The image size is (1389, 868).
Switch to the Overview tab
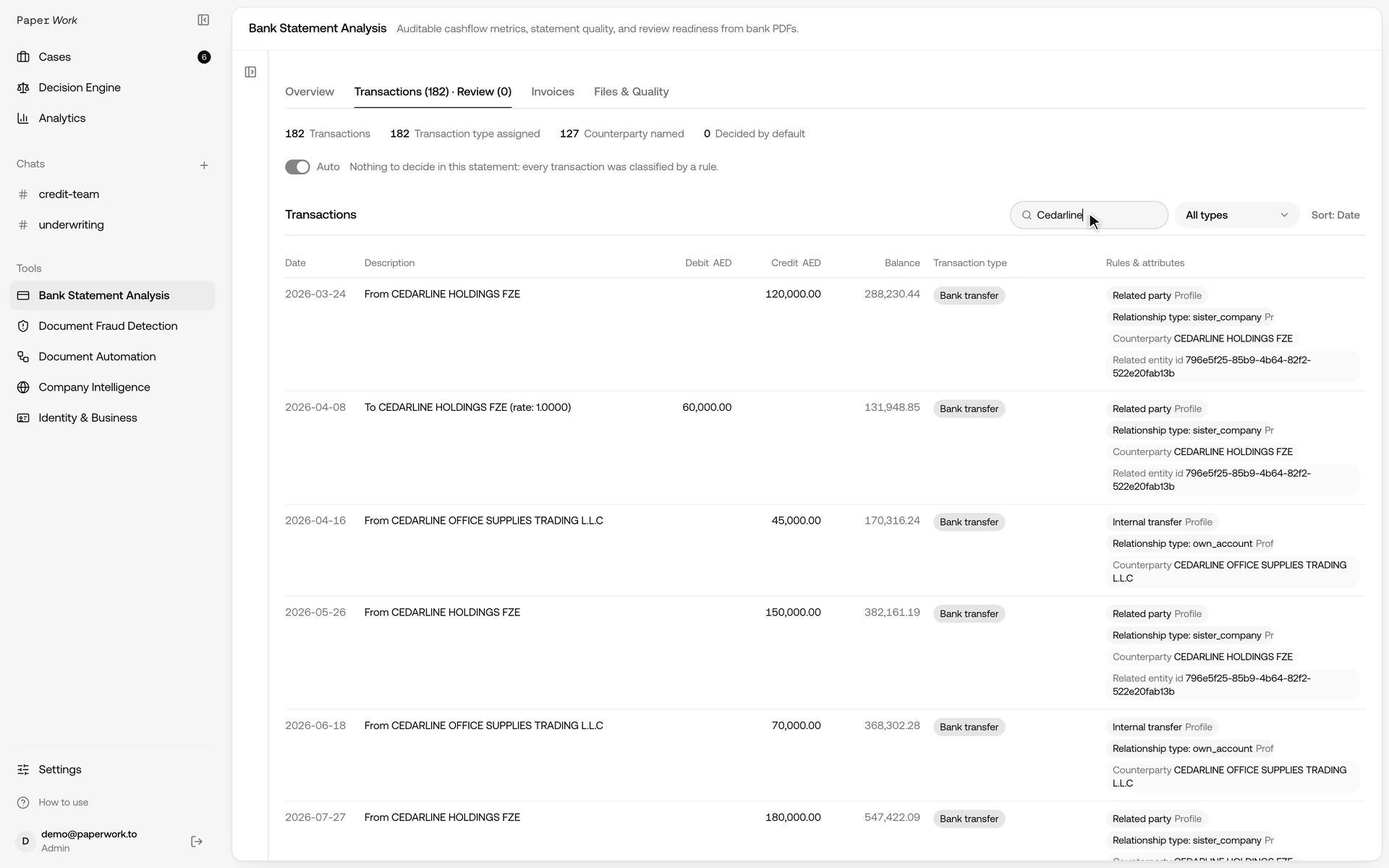click(x=310, y=92)
